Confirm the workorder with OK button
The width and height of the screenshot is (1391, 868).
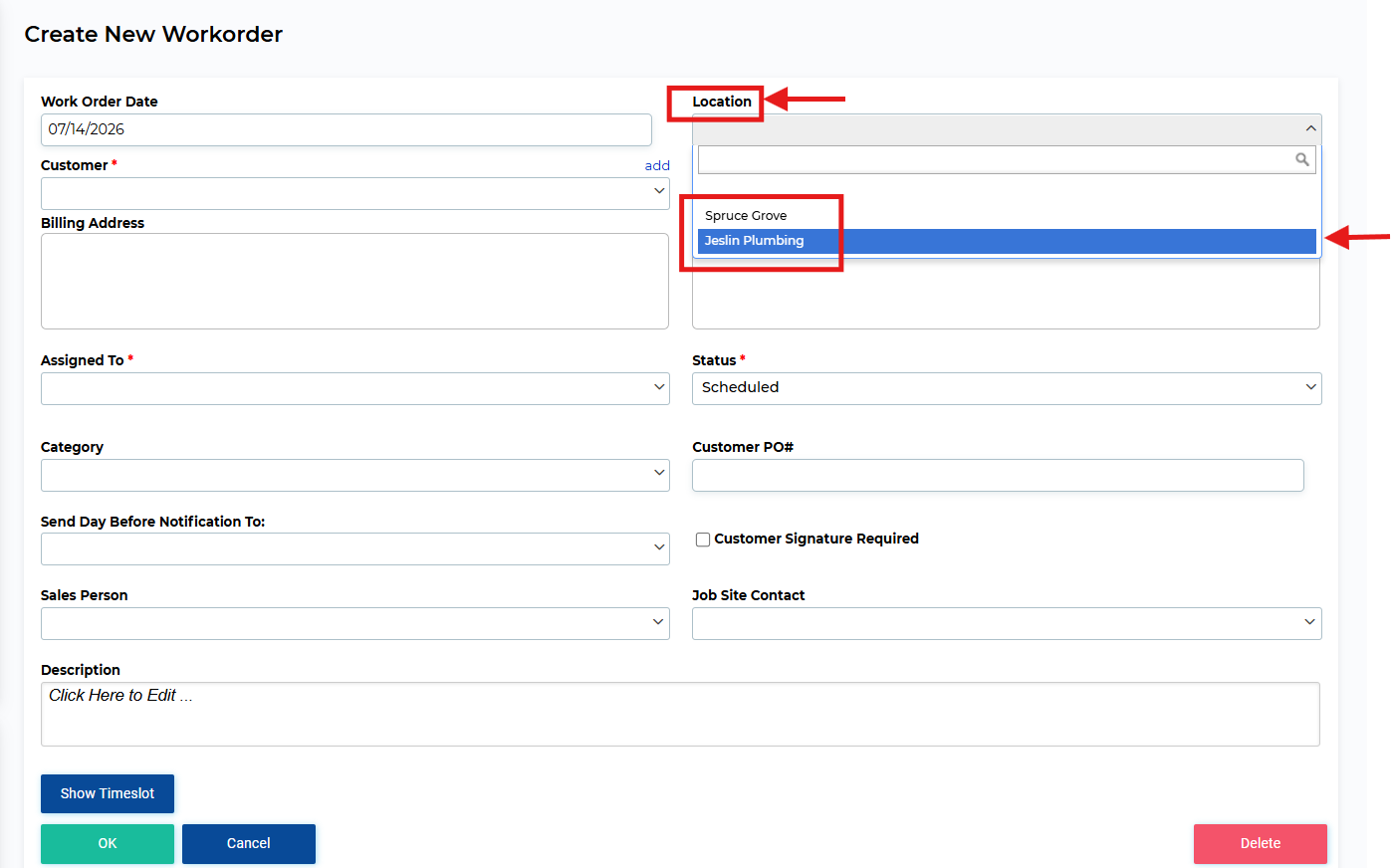(x=108, y=843)
